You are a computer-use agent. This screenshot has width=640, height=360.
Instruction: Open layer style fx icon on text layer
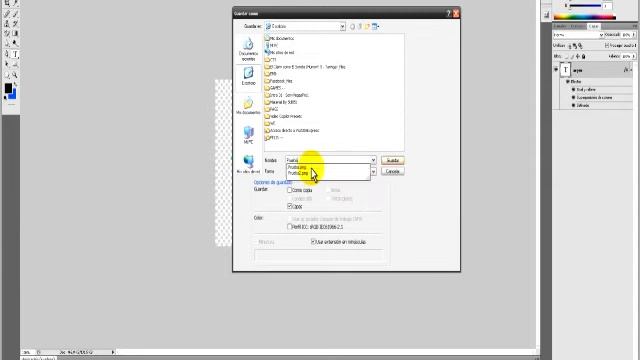point(626,70)
